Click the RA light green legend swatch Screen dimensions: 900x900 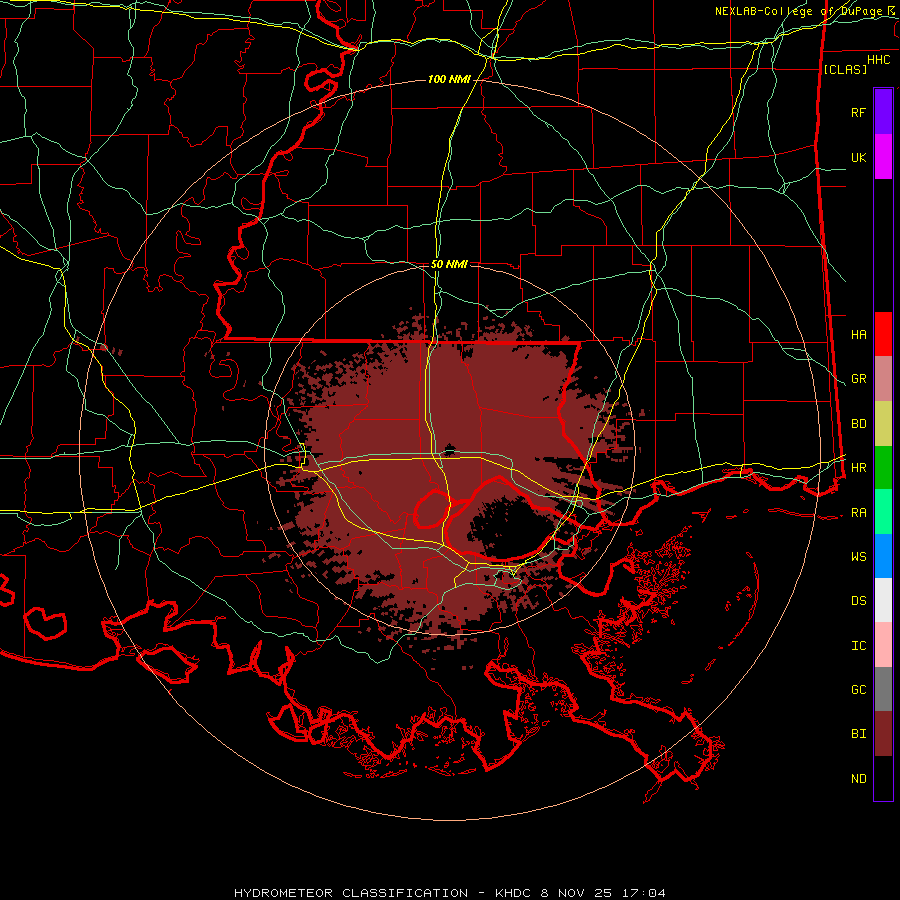point(883,512)
